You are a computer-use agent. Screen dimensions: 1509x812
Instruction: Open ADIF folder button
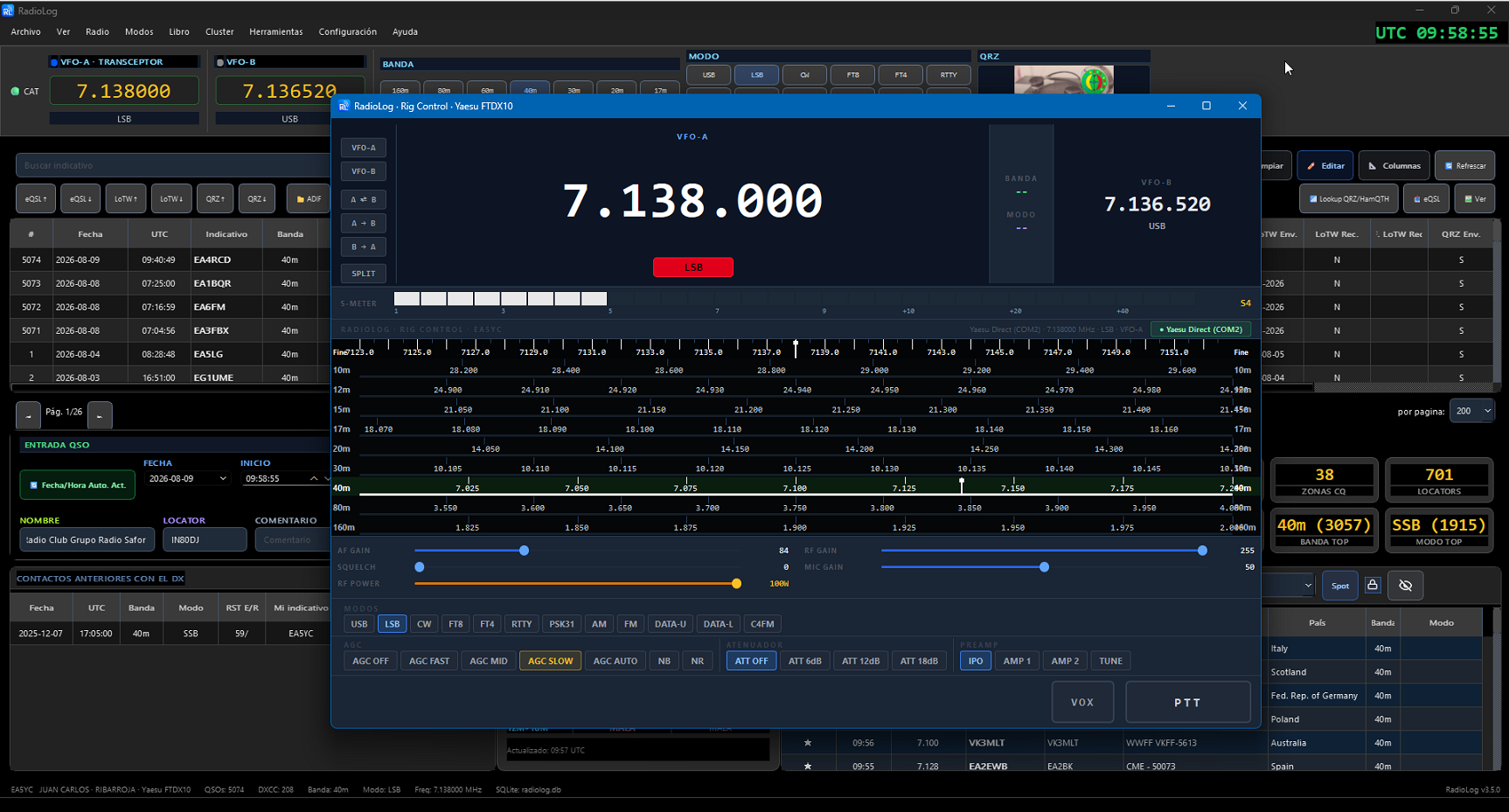309,198
